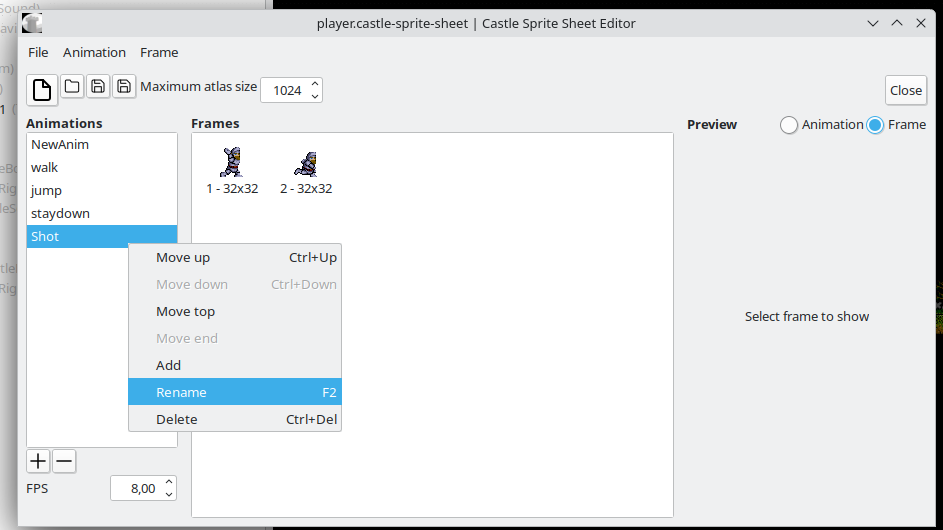Click the second floppy (Save As) icon
Image resolution: width=943 pixels, height=530 pixels.
[123, 87]
